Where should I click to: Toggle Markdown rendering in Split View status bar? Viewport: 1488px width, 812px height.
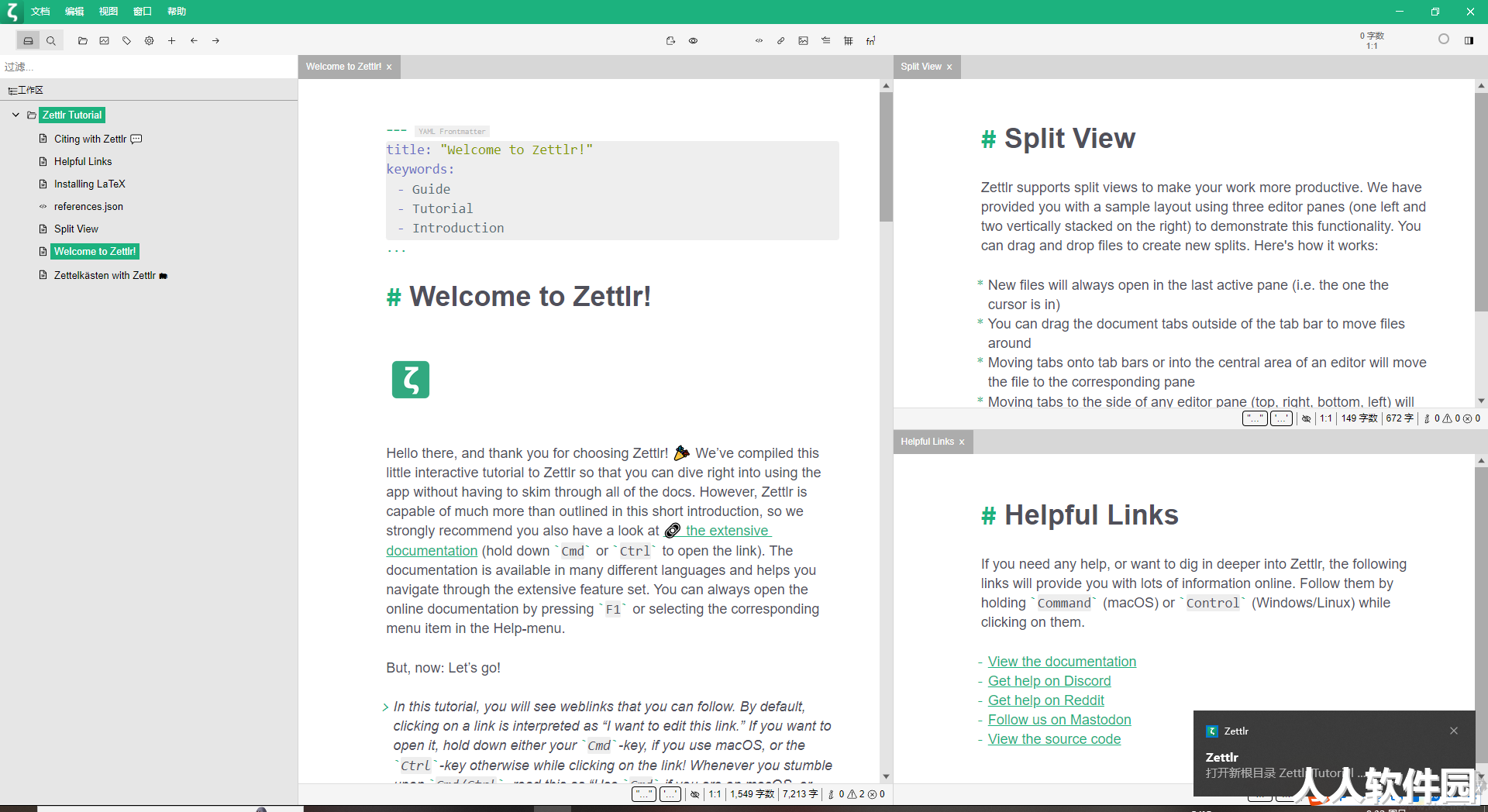(1306, 418)
